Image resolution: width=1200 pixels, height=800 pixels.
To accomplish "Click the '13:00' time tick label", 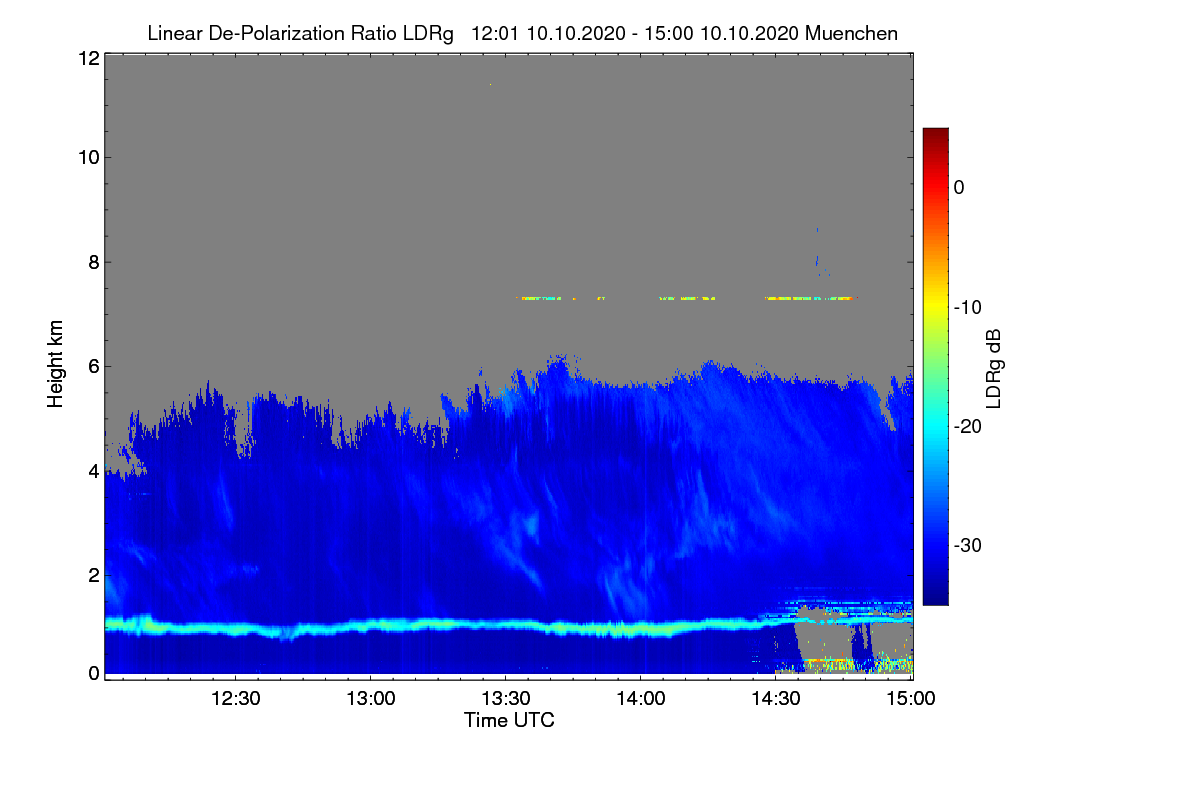I will [x=372, y=698].
